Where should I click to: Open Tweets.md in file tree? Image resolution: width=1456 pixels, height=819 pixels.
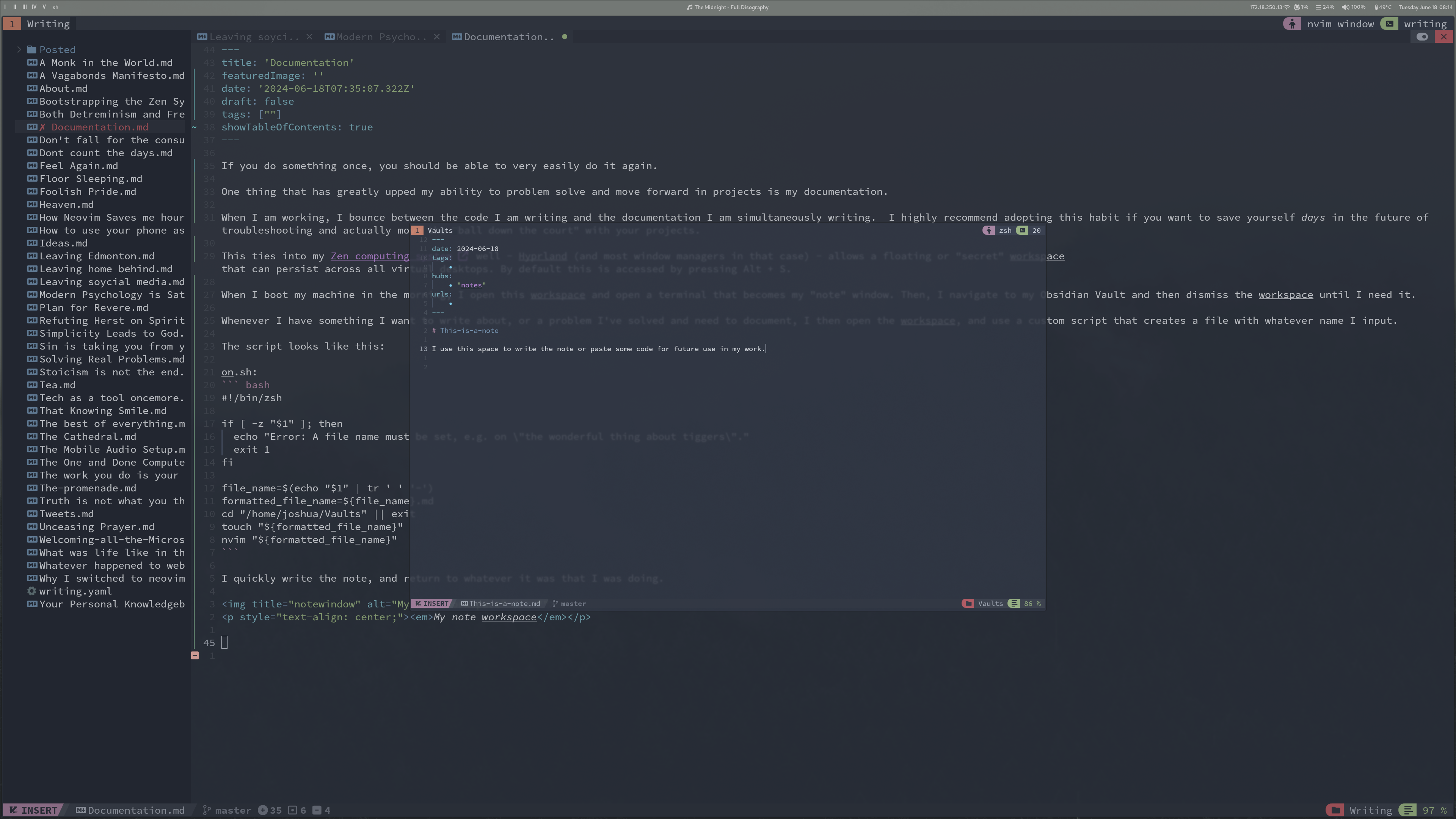(x=66, y=514)
